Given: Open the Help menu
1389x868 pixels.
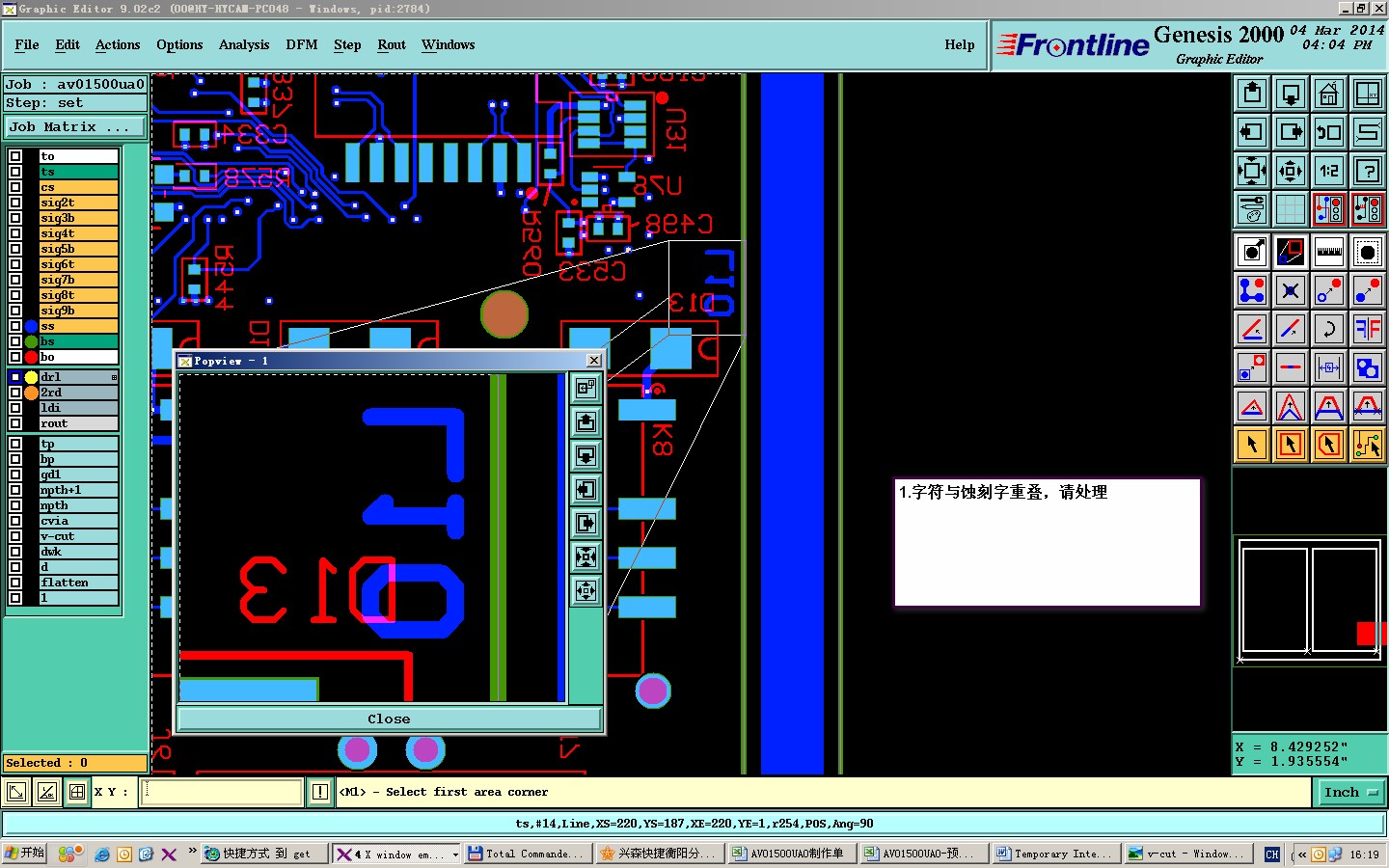Looking at the screenshot, I should 959,44.
